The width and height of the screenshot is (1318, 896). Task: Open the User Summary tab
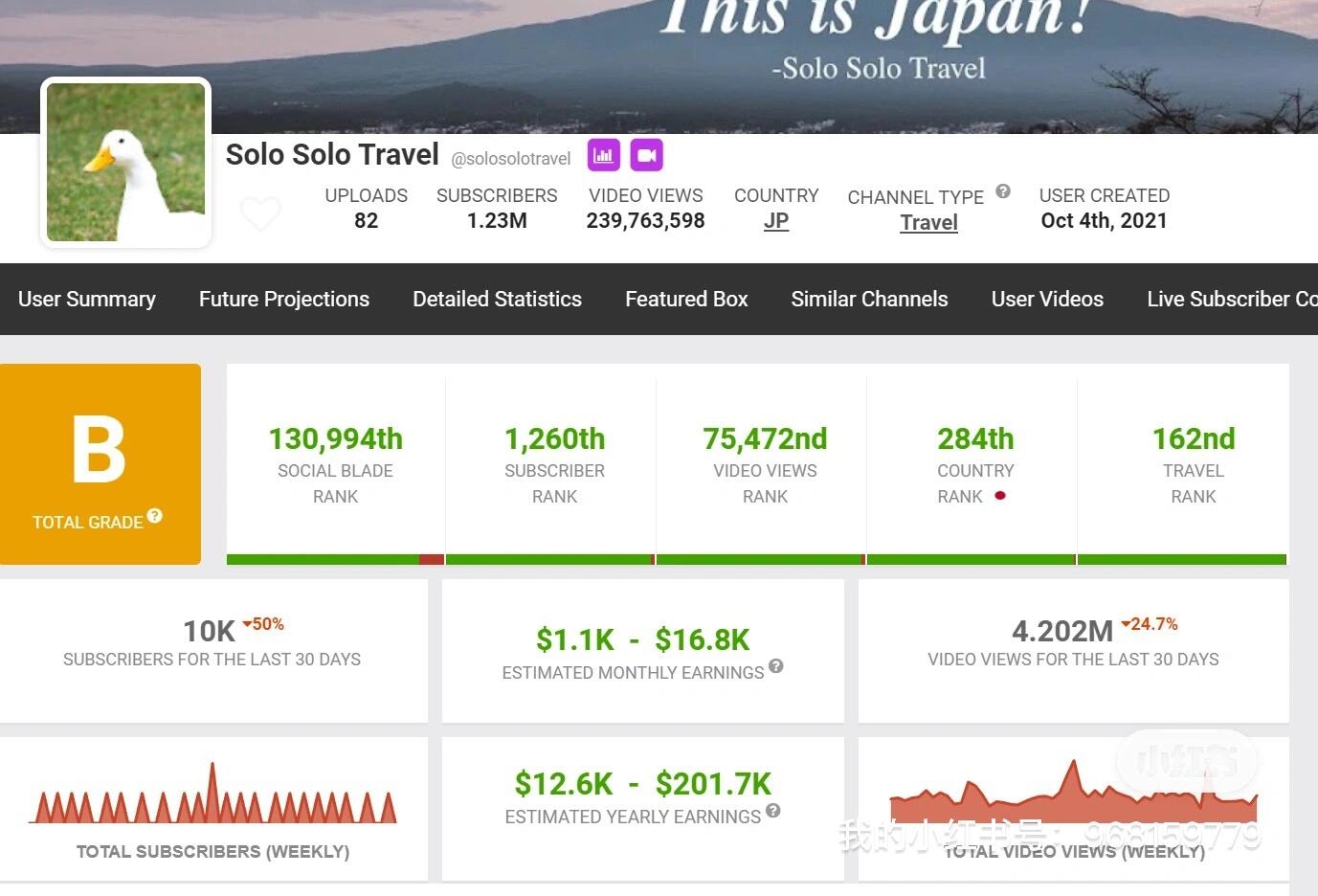pyautogui.click(x=87, y=299)
